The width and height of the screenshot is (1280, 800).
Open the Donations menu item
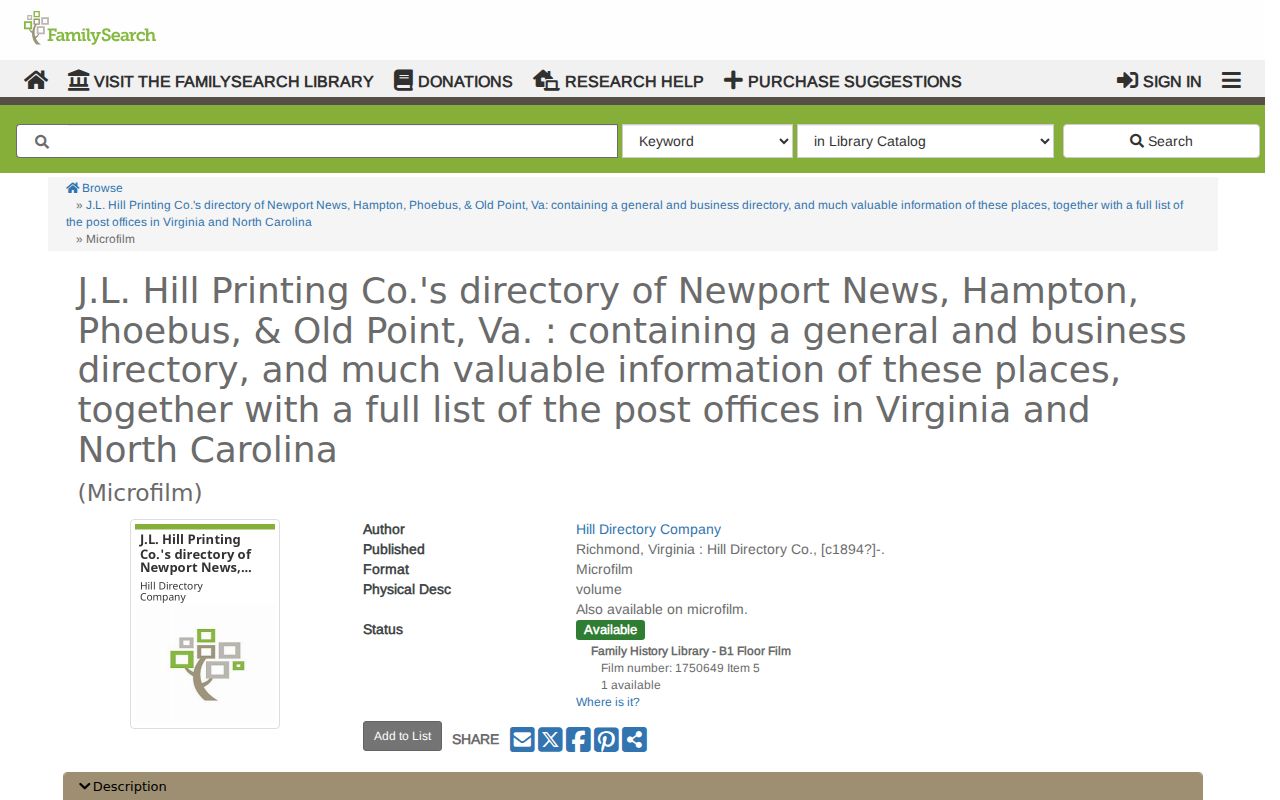453,81
